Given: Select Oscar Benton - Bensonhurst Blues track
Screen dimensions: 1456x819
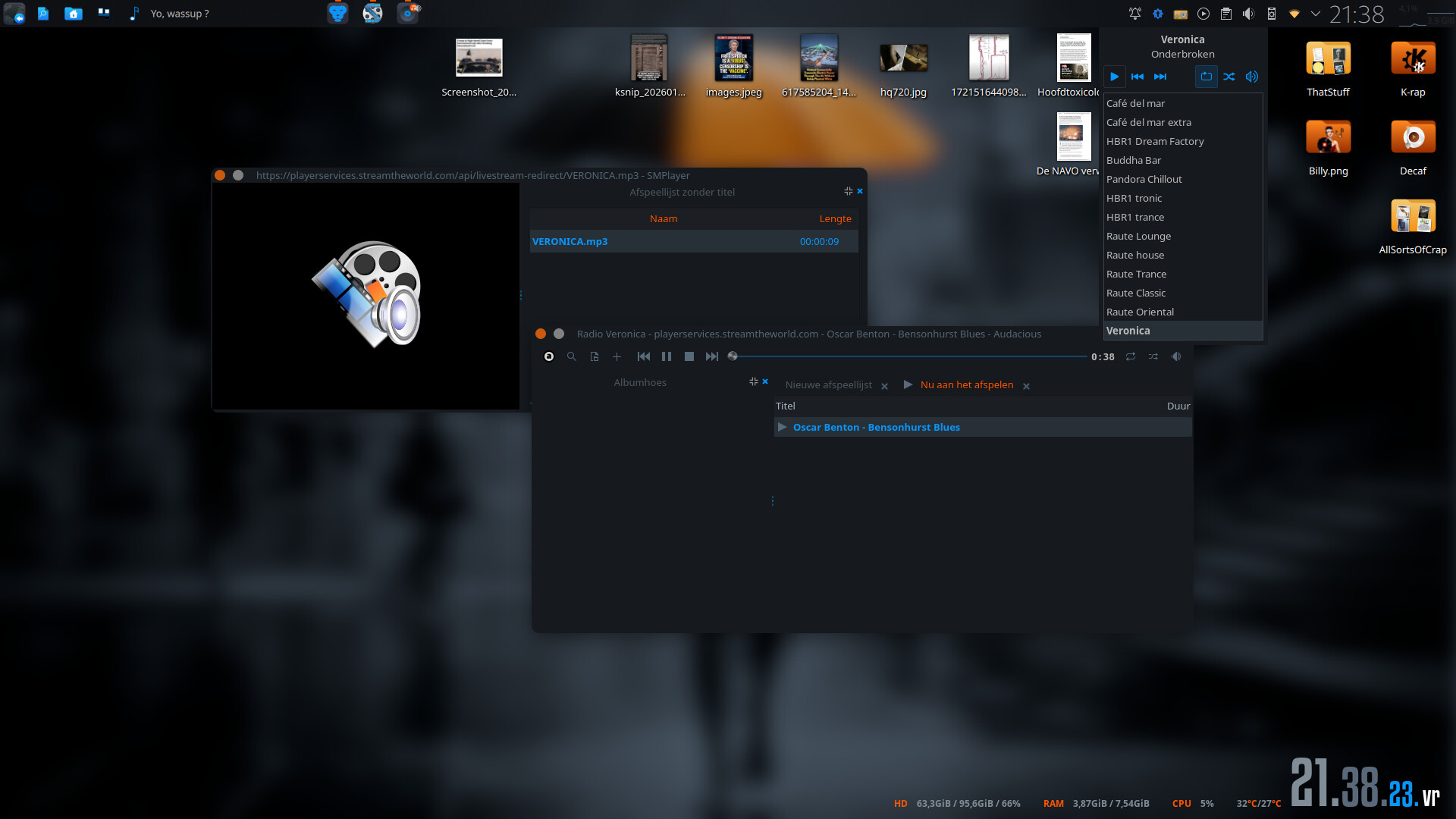Looking at the screenshot, I should [876, 428].
